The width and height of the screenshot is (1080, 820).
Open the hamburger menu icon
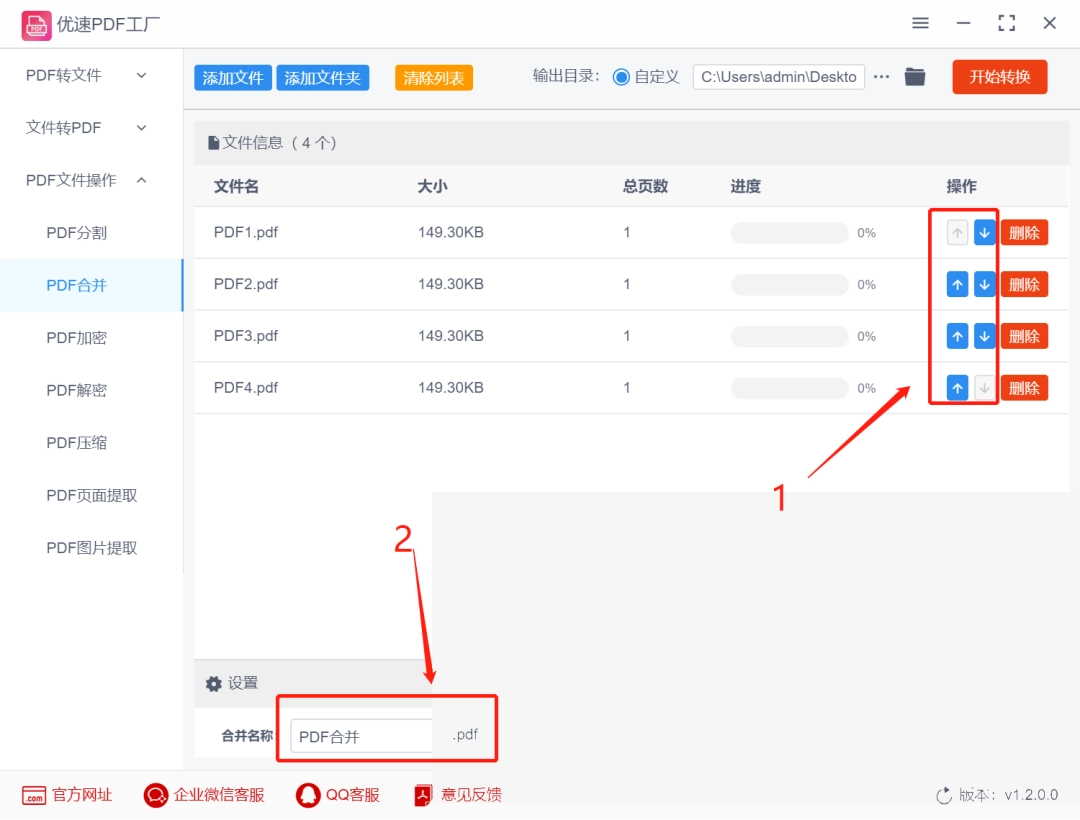click(x=920, y=23)
